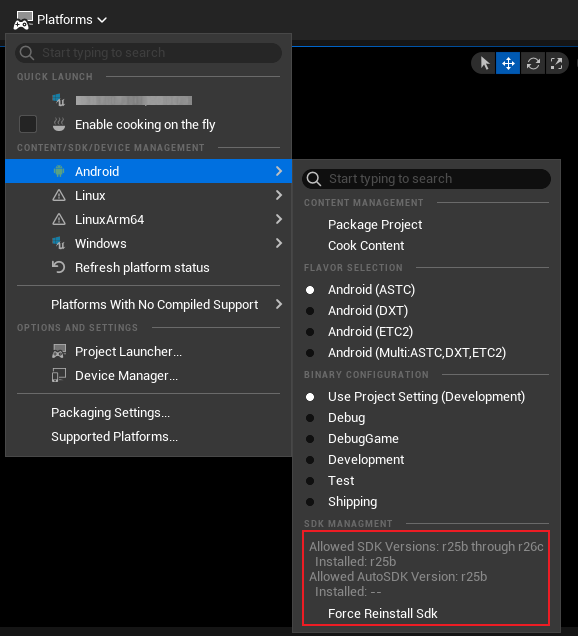This screenshot has width=578, height=636.
Task: Expand the Windows submenu arrow
Action: 279,243
